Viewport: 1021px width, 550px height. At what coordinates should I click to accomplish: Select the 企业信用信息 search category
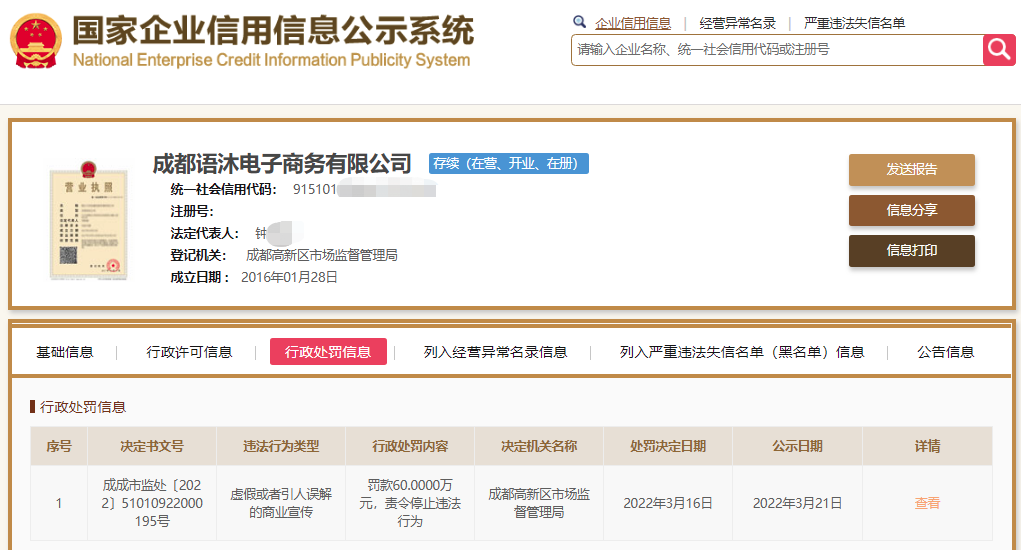coord(633,23)
